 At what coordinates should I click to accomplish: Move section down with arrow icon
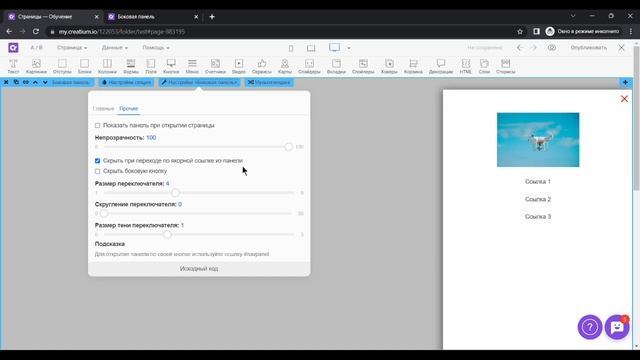click(x=45, y=82)
